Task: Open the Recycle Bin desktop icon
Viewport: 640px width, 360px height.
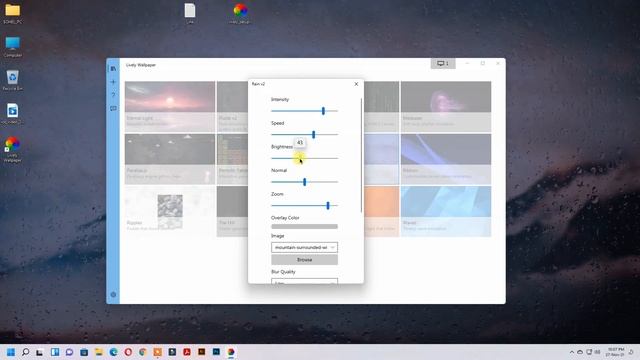Action: [13, 80]
